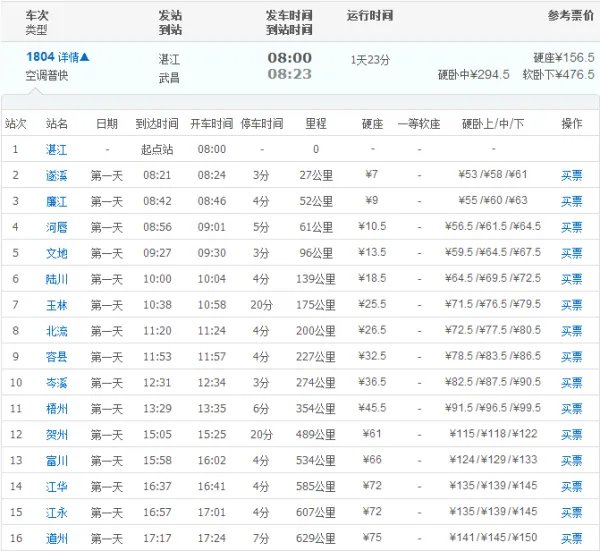Click 买票 for the 廉江 row

pyautogui.click(x=572, y=201)
